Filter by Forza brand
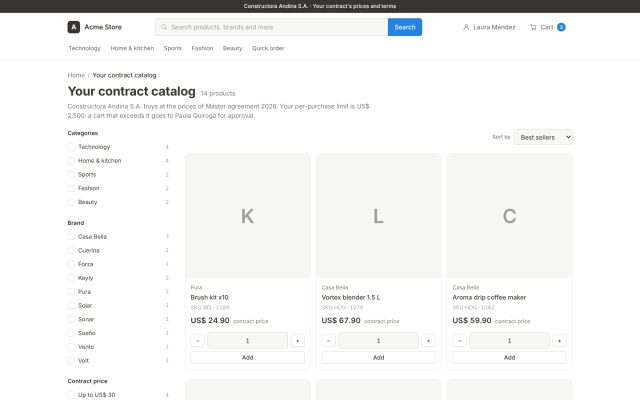The width and height of the screenshot is (640, 400). coord(71,264)
